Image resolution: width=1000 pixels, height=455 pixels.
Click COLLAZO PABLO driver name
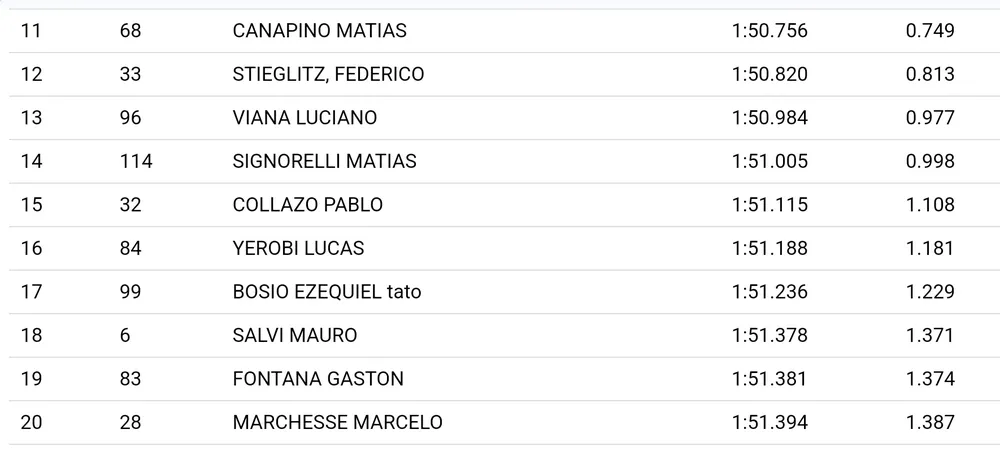(x=307, y=205)
